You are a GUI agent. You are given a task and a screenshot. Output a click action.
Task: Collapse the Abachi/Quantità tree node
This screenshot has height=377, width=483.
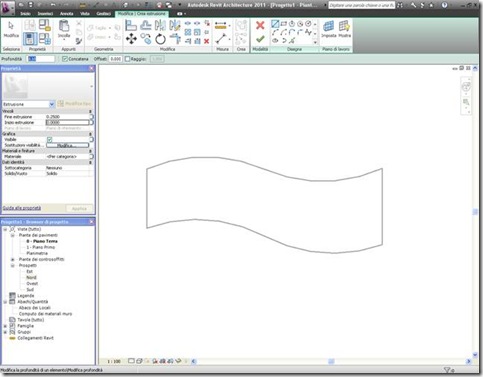(x=5, y=302)
